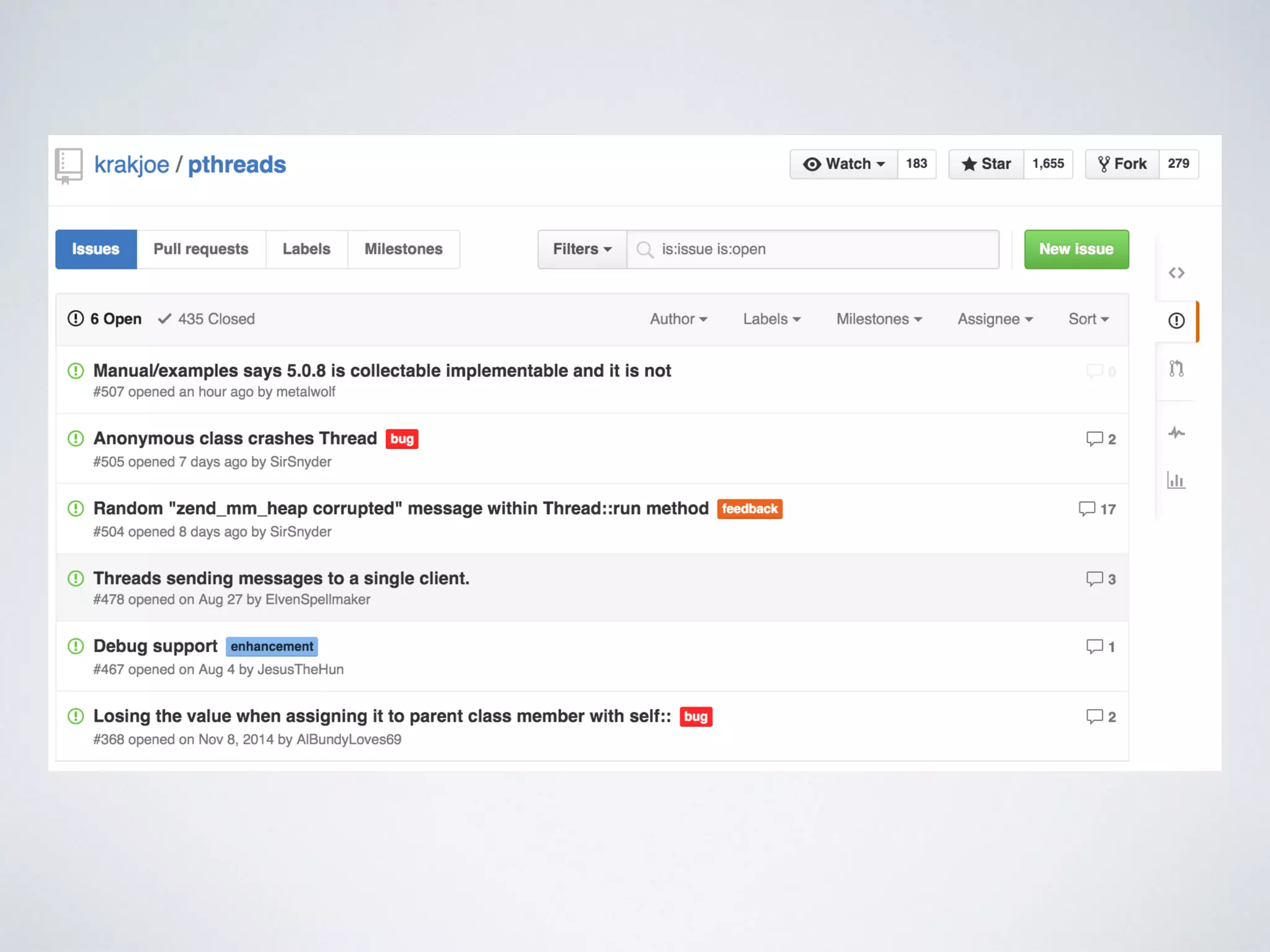The width and height of the screenshot is (1270, 952).
Task: Open comment count of issue #507
Action: point(1101,371)
